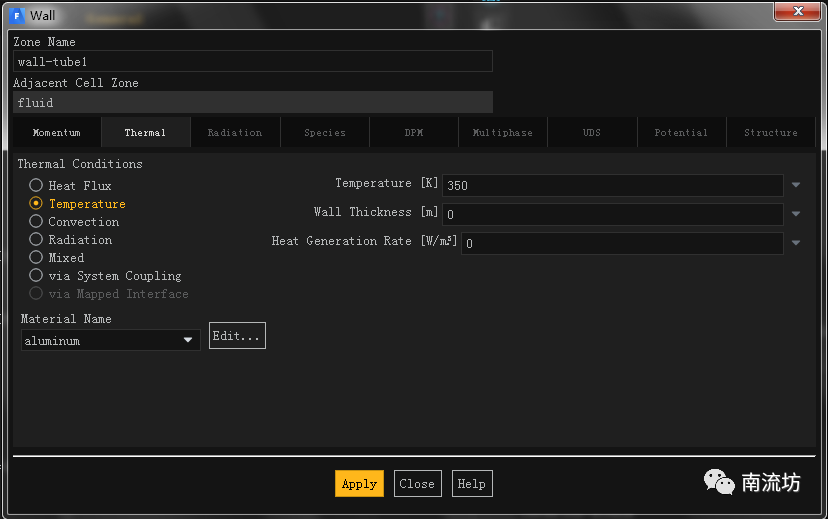Click the Help button

point(471,484)
